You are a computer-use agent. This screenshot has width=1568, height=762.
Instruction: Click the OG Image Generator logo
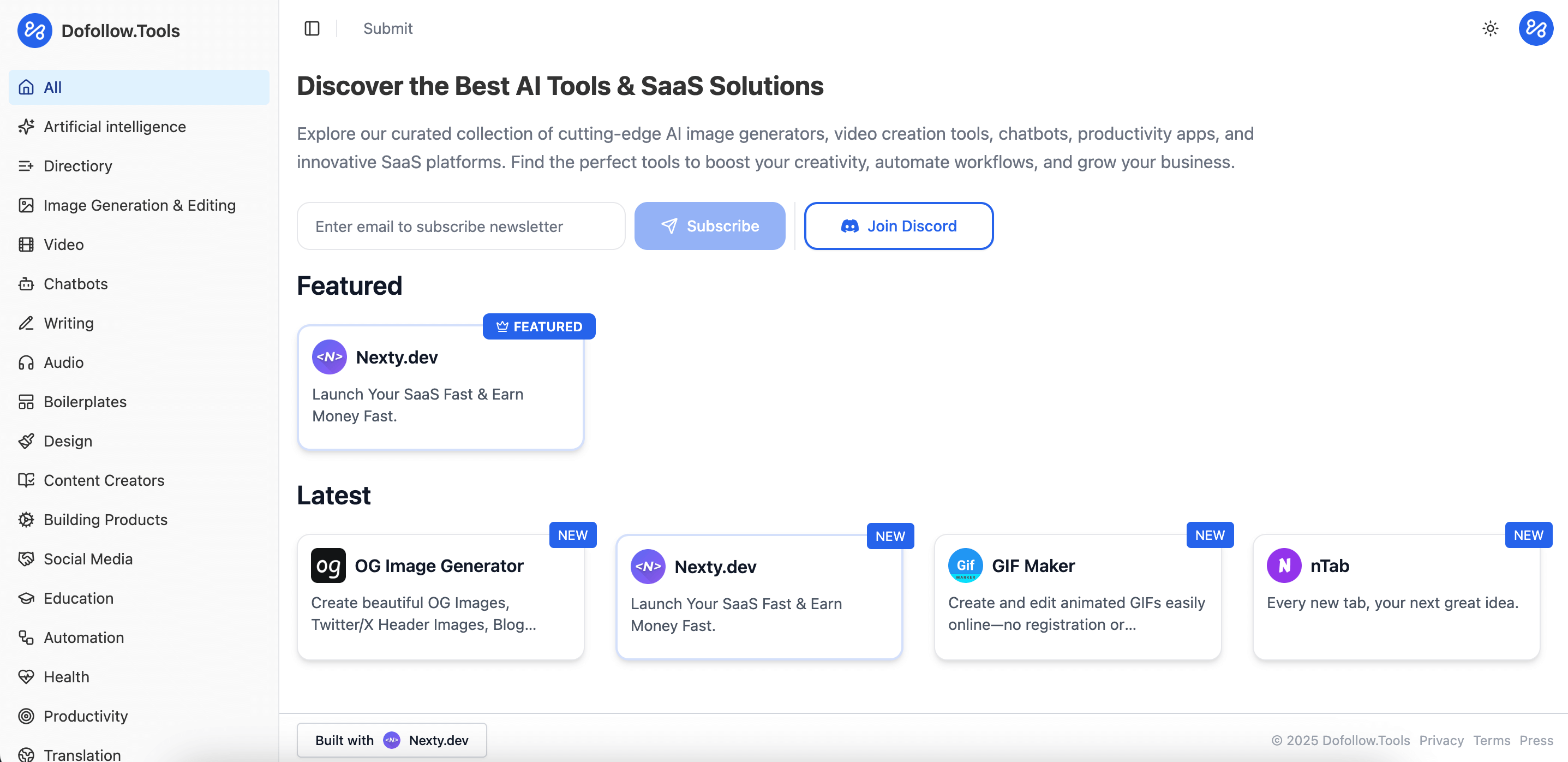pyautogui.click(x=328, y=565)
